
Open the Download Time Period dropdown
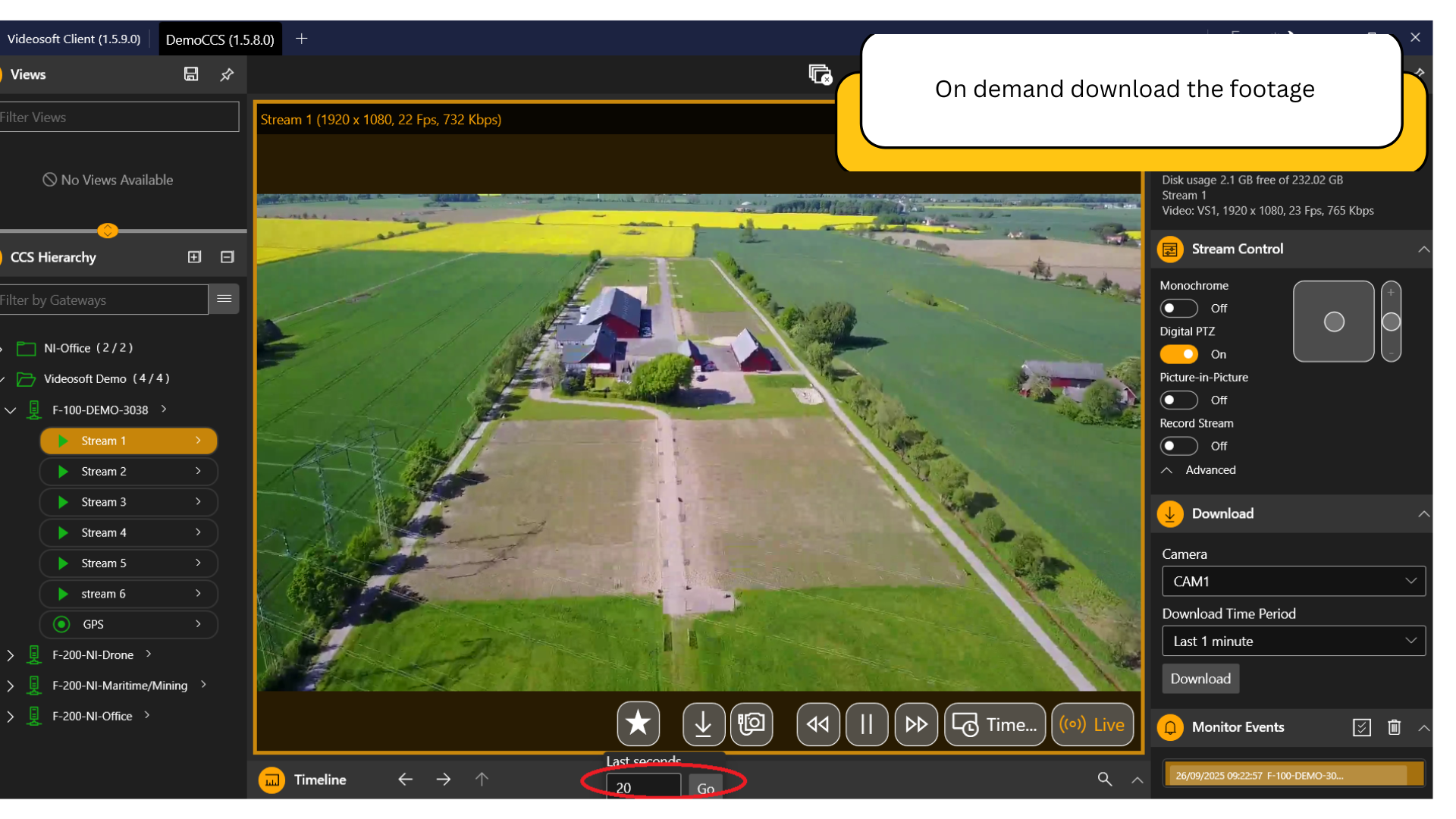1293,642
